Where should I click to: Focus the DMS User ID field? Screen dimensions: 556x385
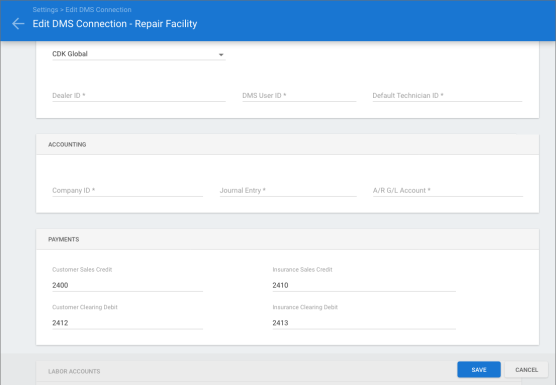coord(299,95)
